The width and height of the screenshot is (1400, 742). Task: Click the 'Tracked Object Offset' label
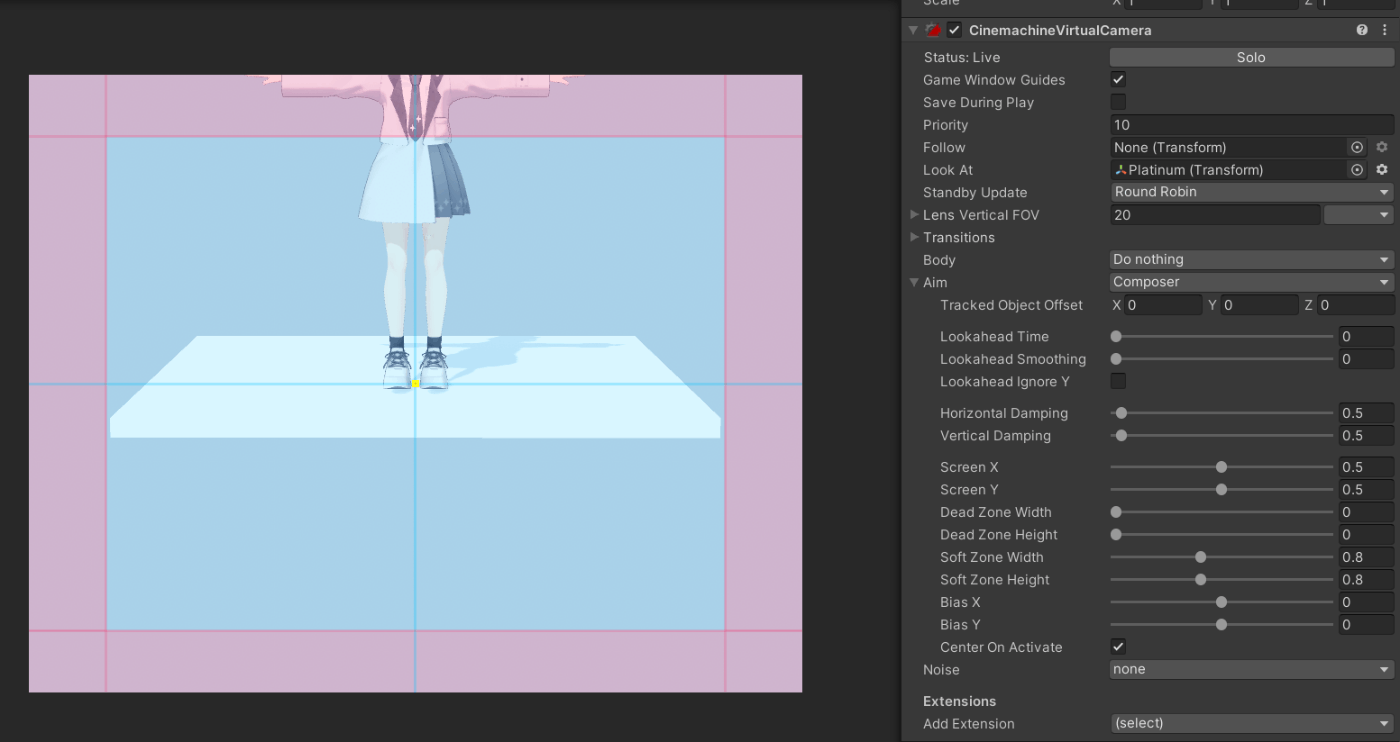coord(1011,305)
